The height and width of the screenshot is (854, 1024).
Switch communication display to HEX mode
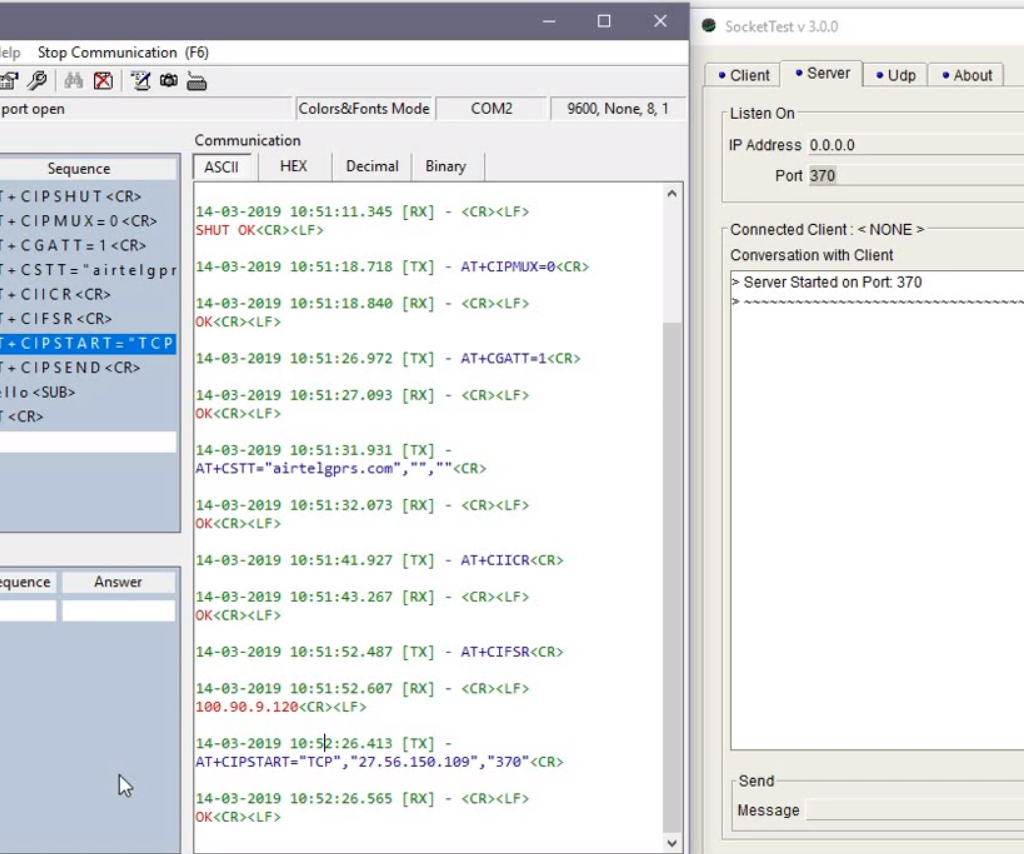292,166
